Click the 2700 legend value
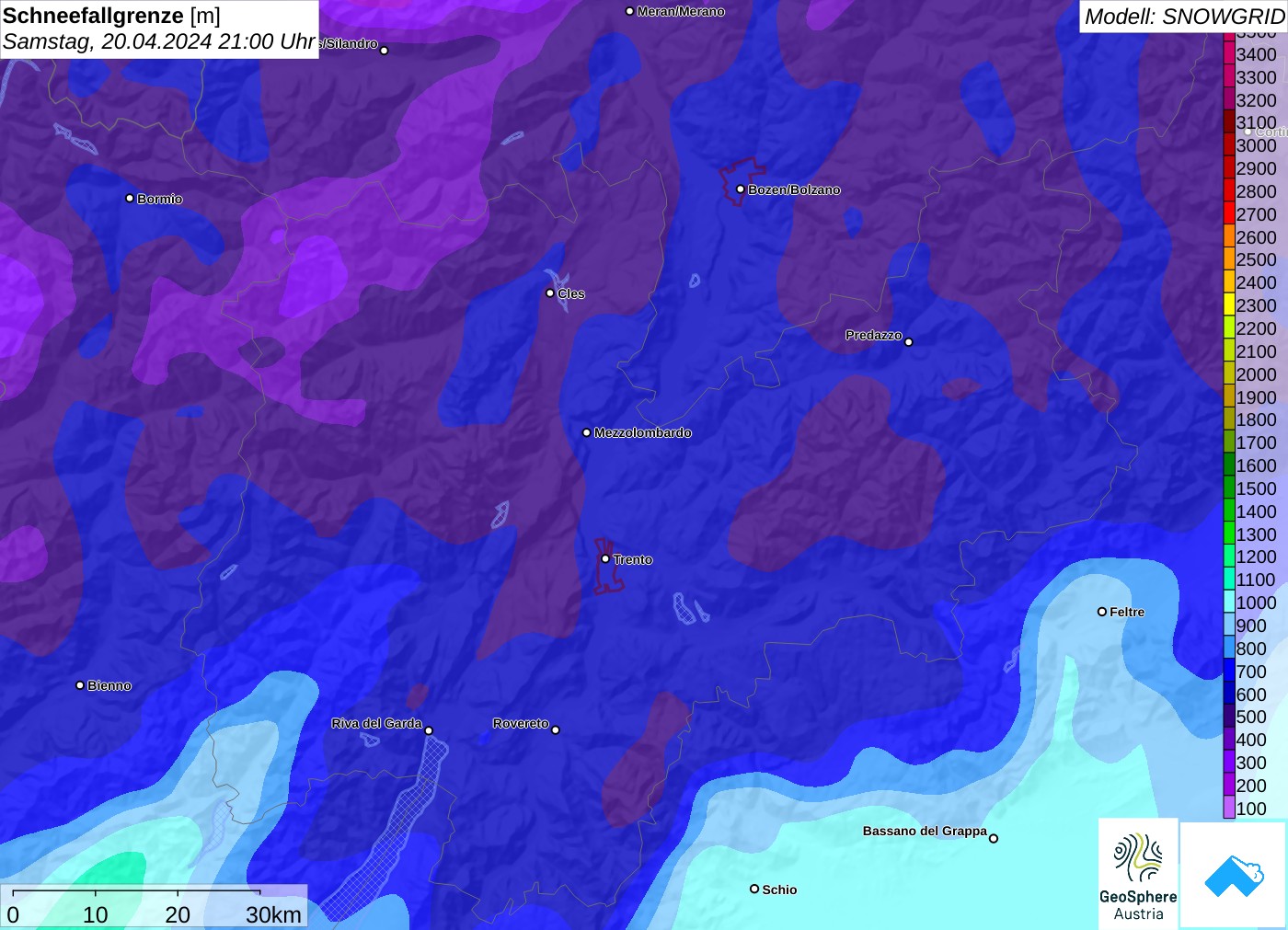This screenshot has width=1288, height=930. (x=1256, y=214)
